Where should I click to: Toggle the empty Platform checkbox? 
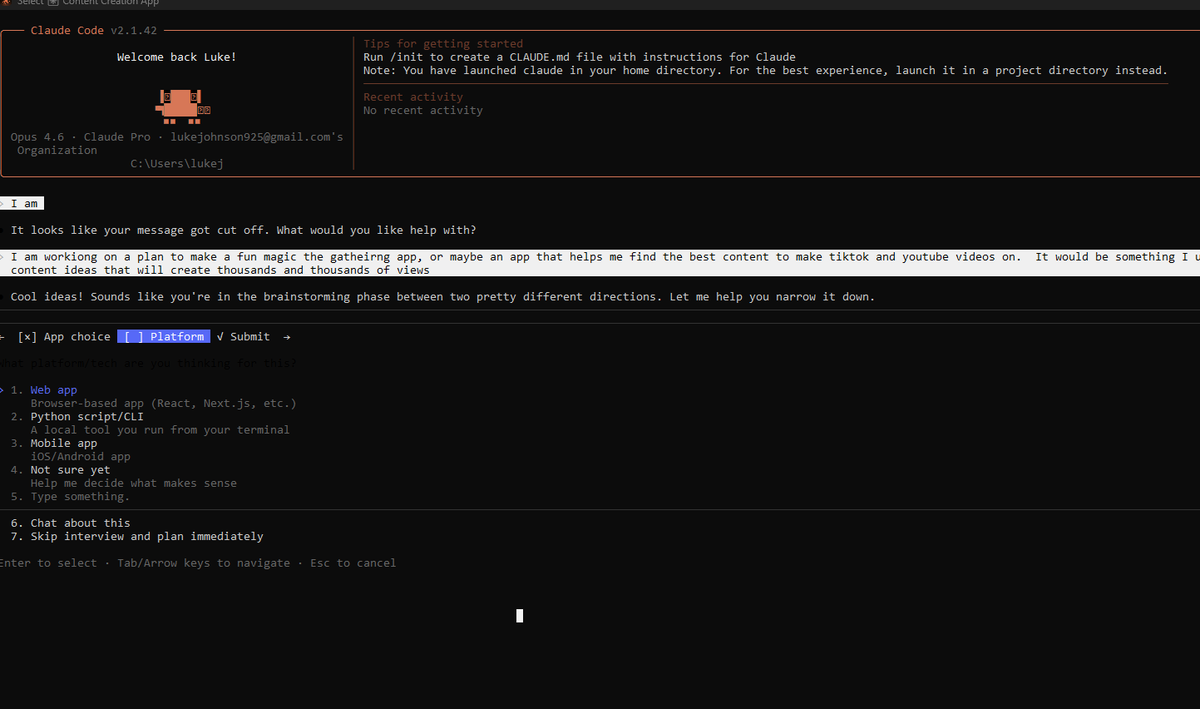click(134, 337)
